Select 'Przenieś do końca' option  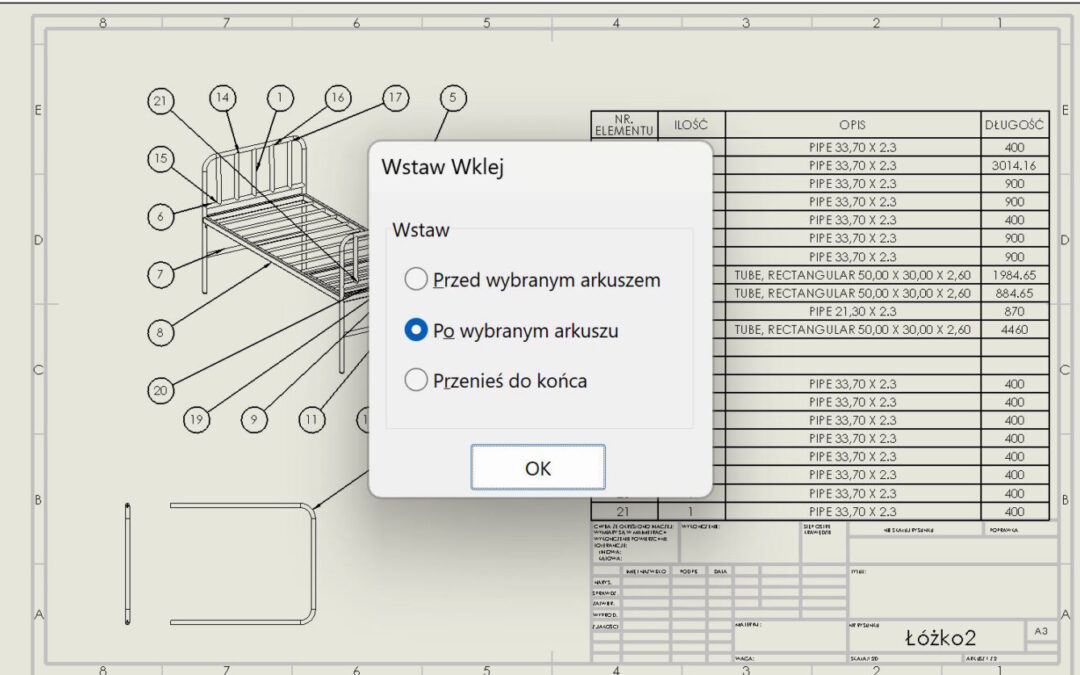pyautogui.click(x=416, y=380)
